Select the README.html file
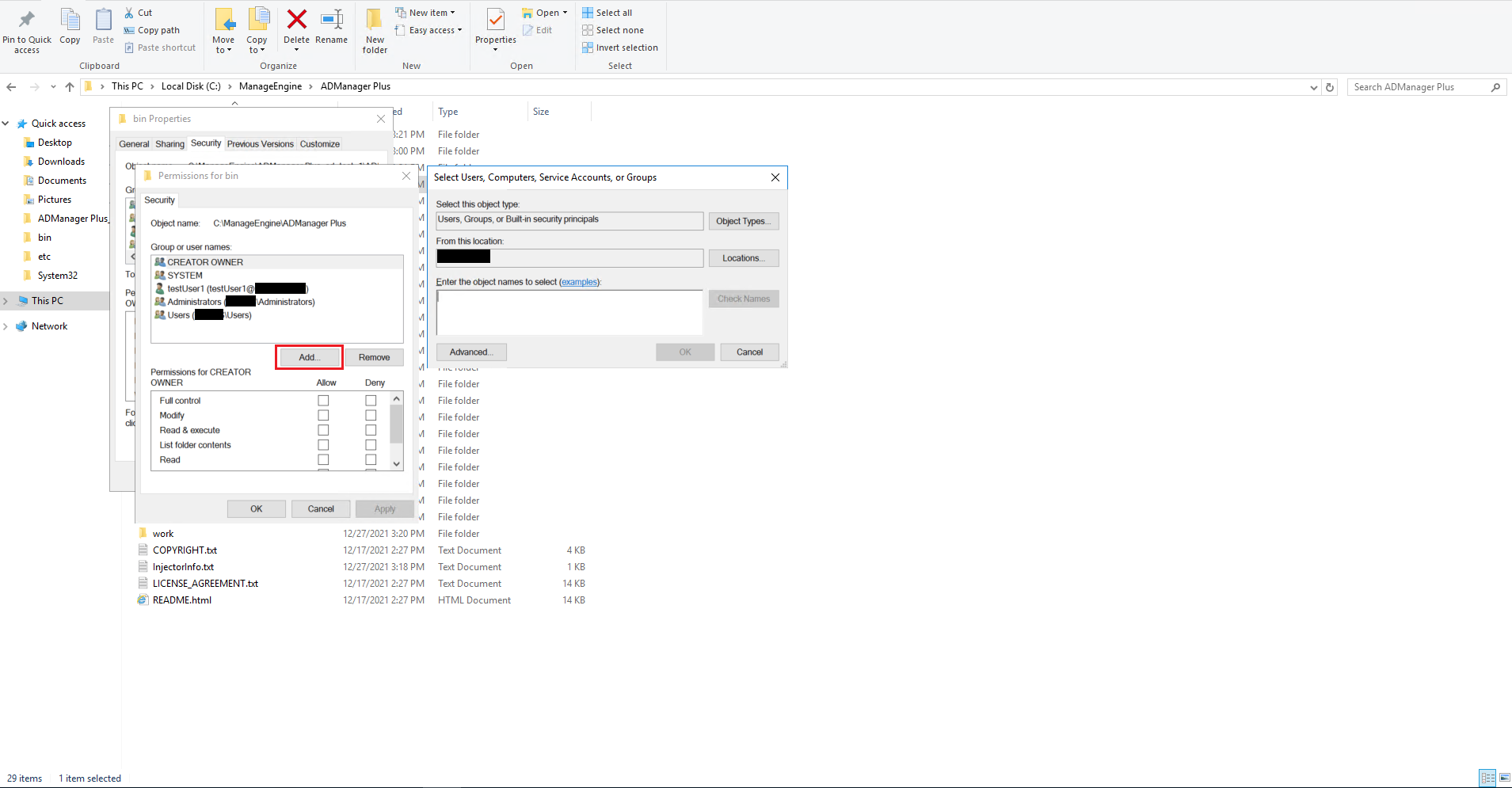The image size is (1512, 788). click(182, 600)
